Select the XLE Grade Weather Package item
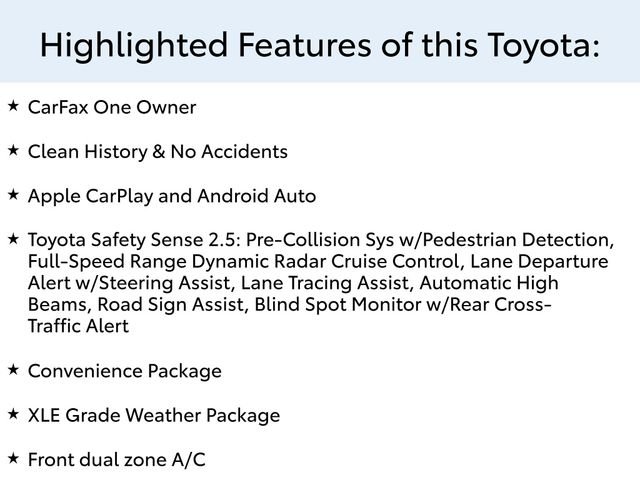Viewport: 640px width, 480px height. point(154,416)
